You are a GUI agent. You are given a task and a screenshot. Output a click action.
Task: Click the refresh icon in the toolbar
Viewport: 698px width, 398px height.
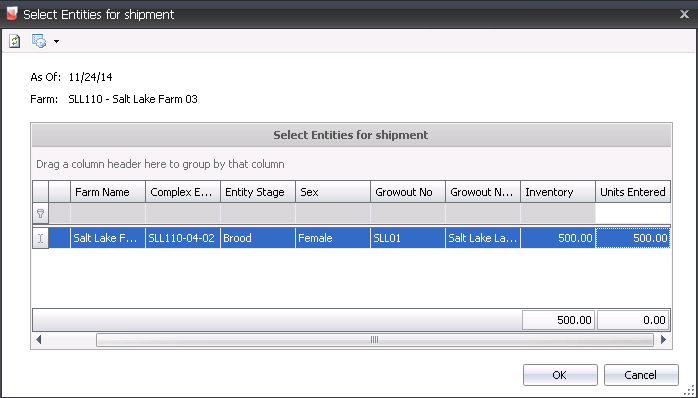tap(15, 41)
